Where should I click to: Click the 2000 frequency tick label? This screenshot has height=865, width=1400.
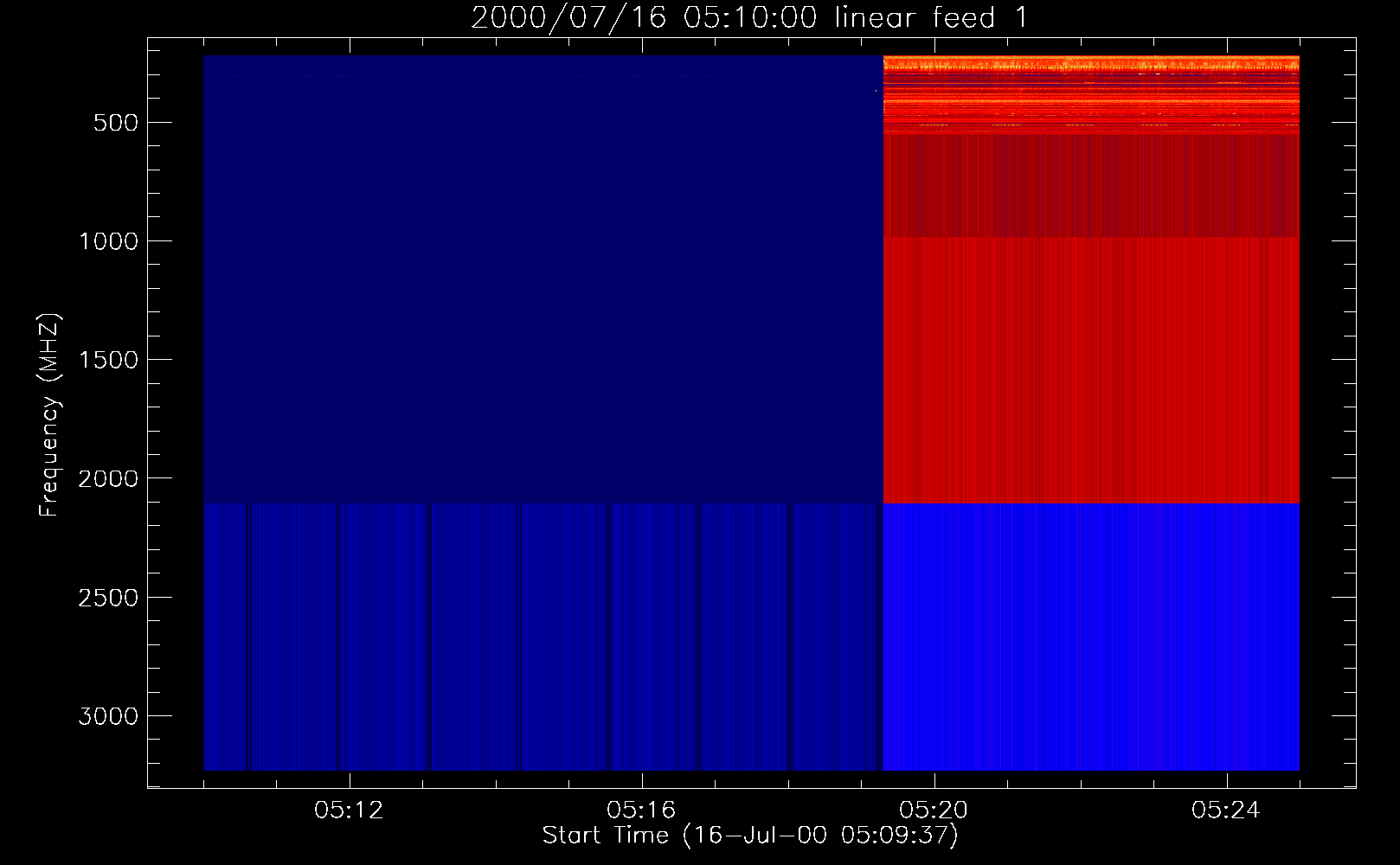(x=108, y=478)
